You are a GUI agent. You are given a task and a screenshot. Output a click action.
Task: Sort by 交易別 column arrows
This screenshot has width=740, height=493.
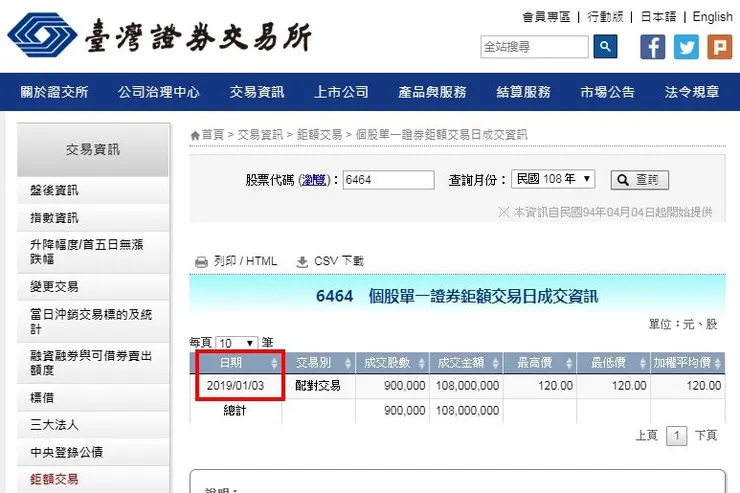pos(348,363)
